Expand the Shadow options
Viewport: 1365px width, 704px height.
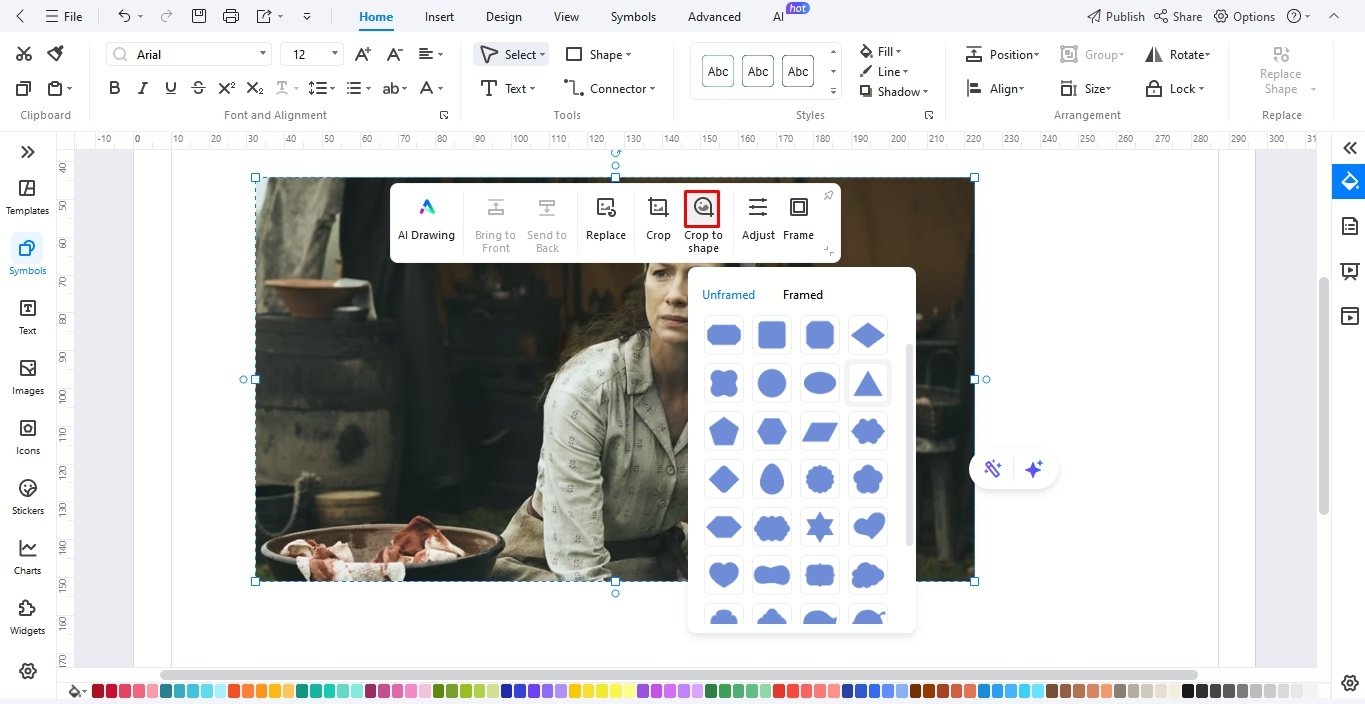[x=894, y=91]
